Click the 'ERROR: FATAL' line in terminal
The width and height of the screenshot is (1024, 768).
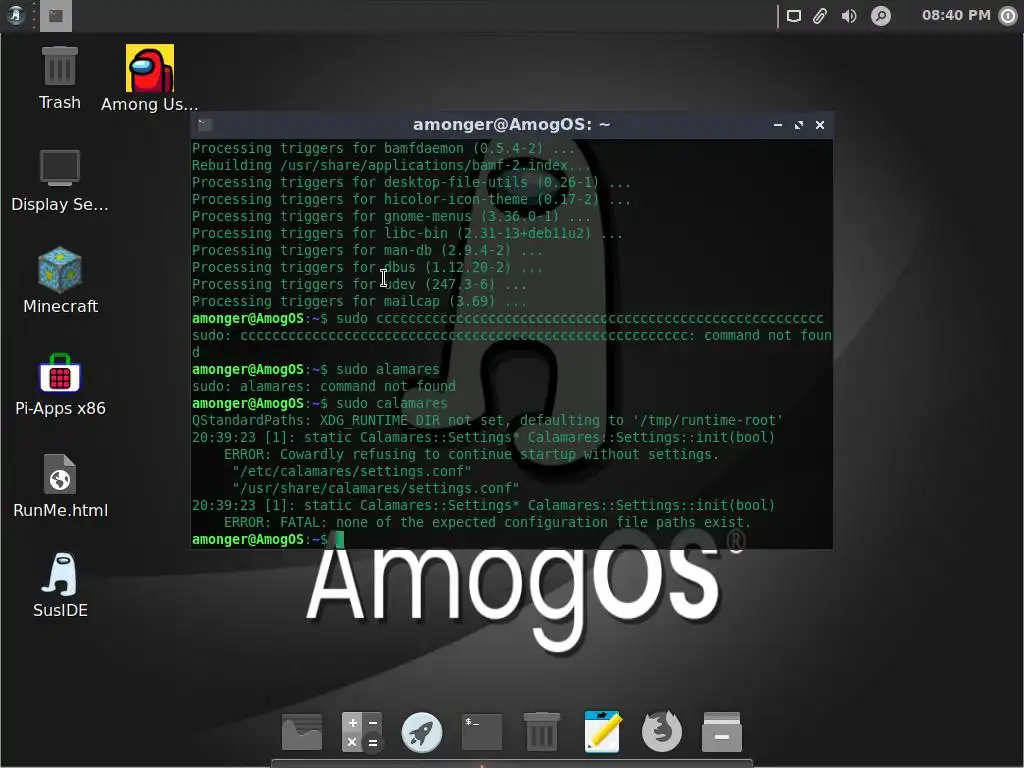(x=487, y=522)
